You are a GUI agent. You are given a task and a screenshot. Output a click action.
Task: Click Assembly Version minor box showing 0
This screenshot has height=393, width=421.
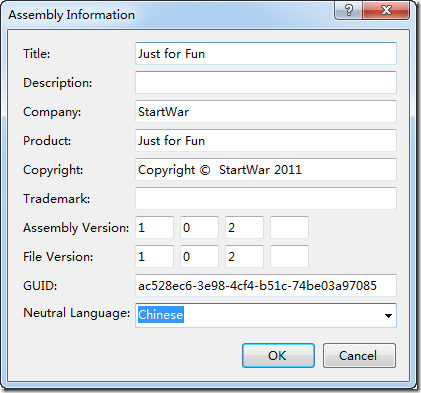pyautogui.click(x=199, y=227)
